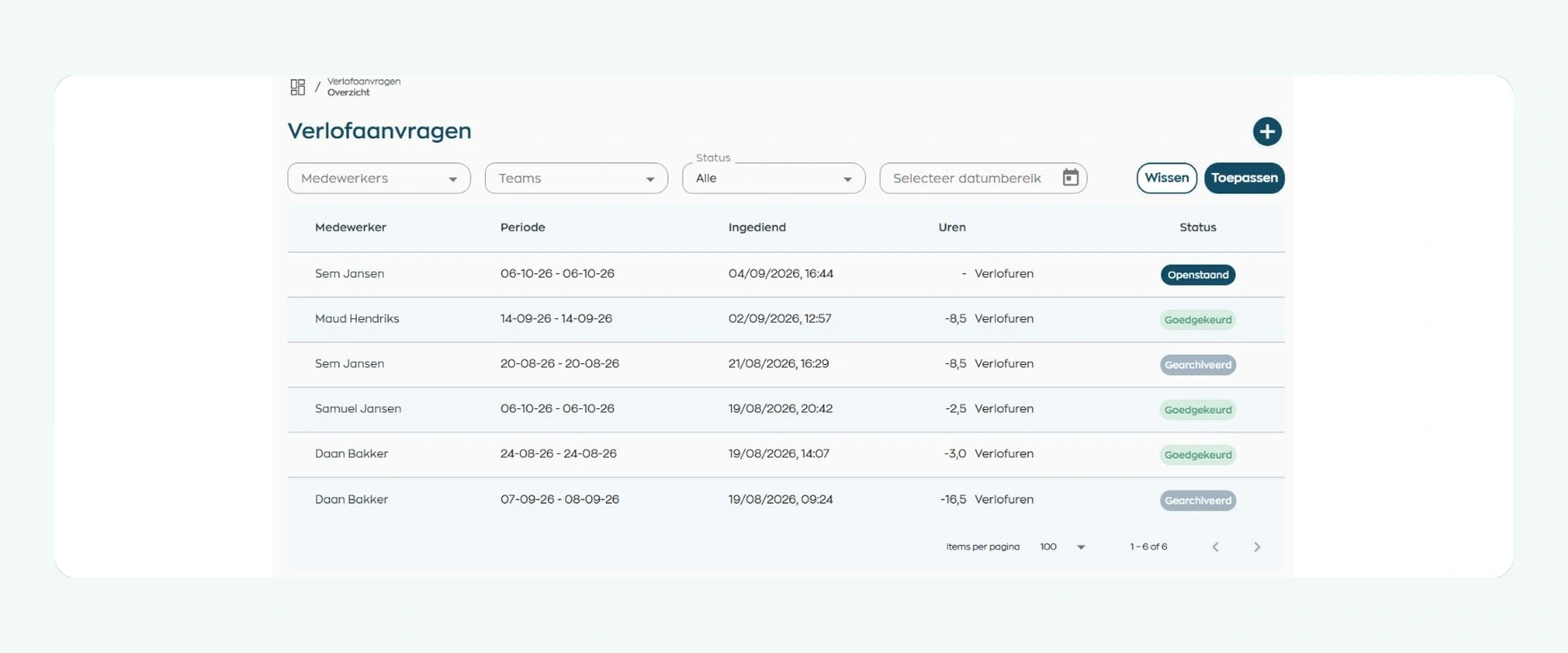The height and width of the screenshot is (653, 1568).
Task: Click submitted date 19/08/2026, 14:07
Action: tap(778, 454)
